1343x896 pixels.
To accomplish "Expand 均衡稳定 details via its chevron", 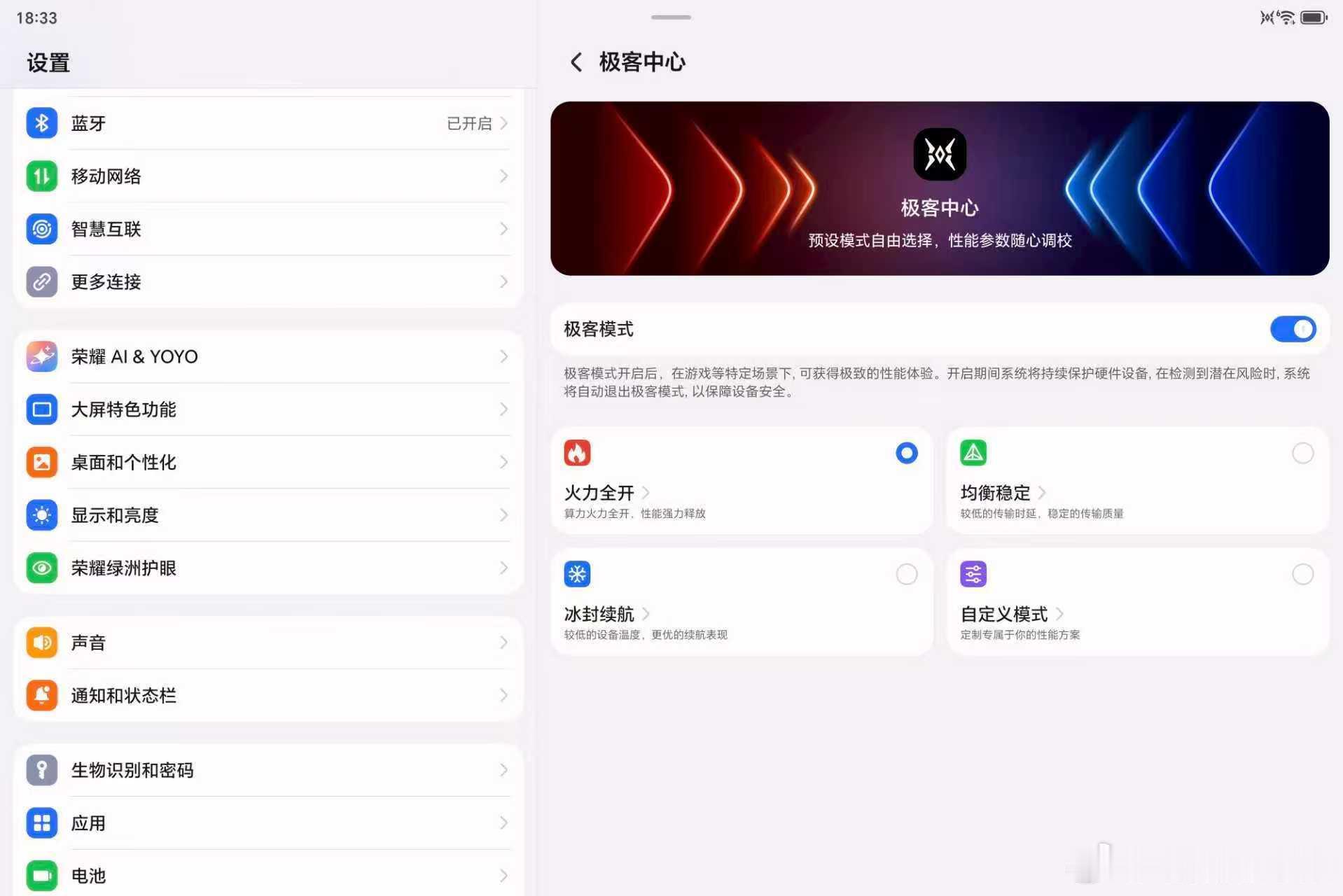I will pyautogui.click(x=1042, y=493).
